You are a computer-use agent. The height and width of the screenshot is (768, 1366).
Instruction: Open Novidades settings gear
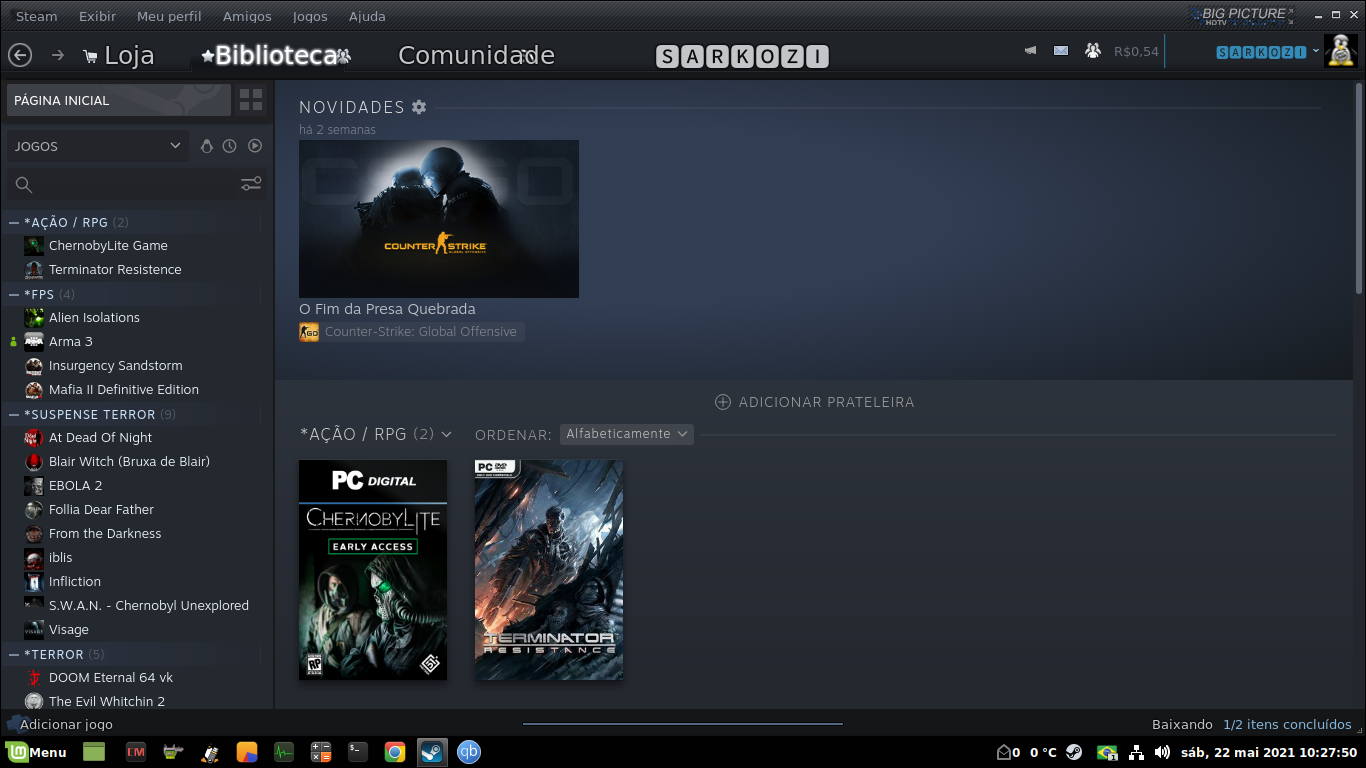coord(419,107)
